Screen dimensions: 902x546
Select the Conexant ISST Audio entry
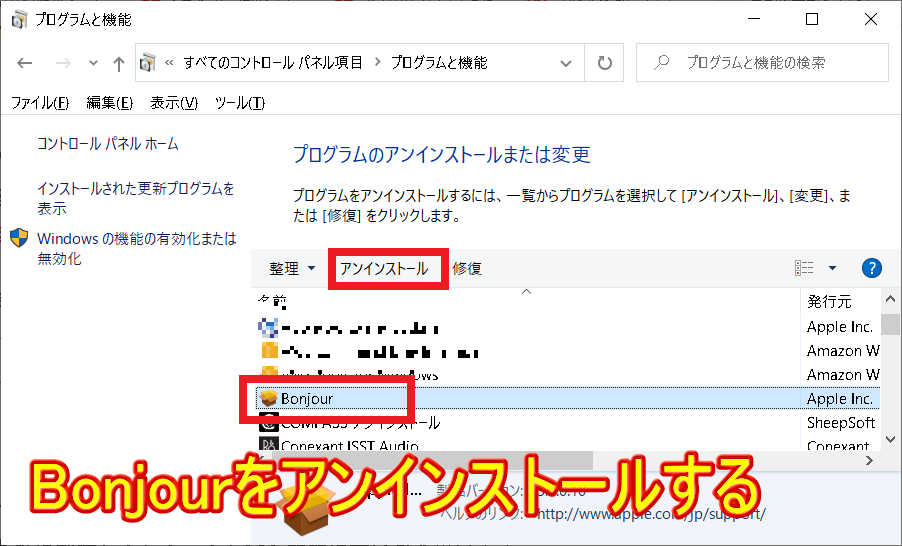pyautogui.click(x=349, y=446)
